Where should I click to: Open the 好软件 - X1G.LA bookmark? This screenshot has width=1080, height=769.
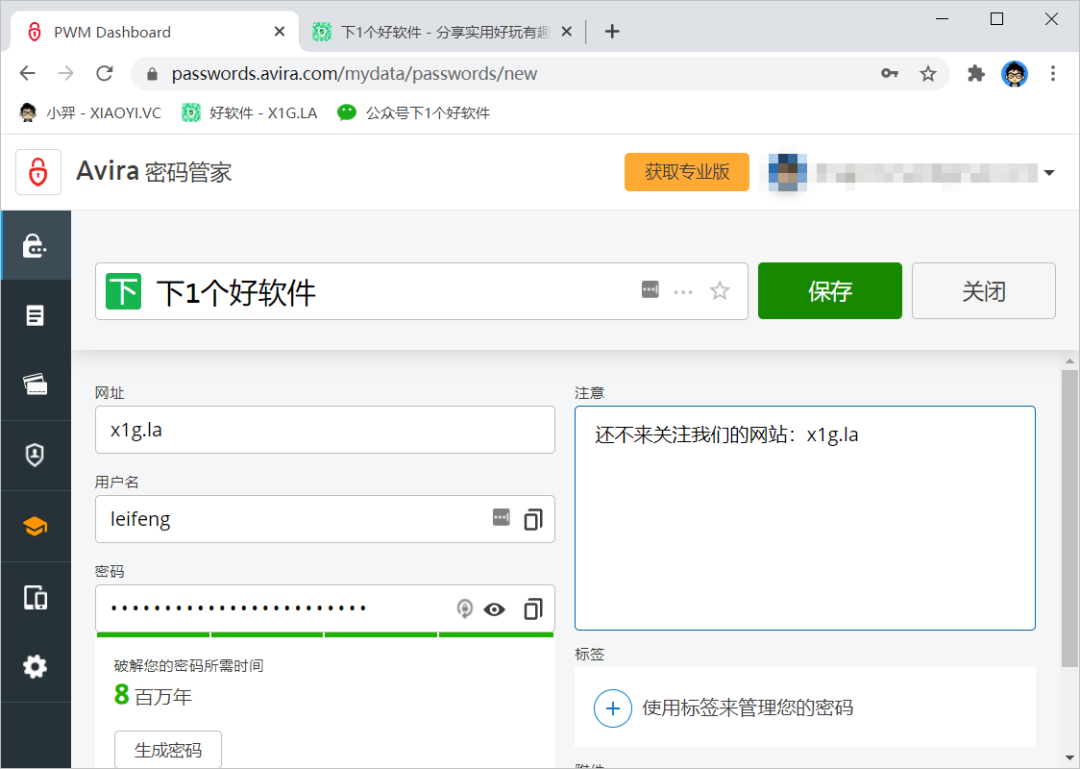249,112
